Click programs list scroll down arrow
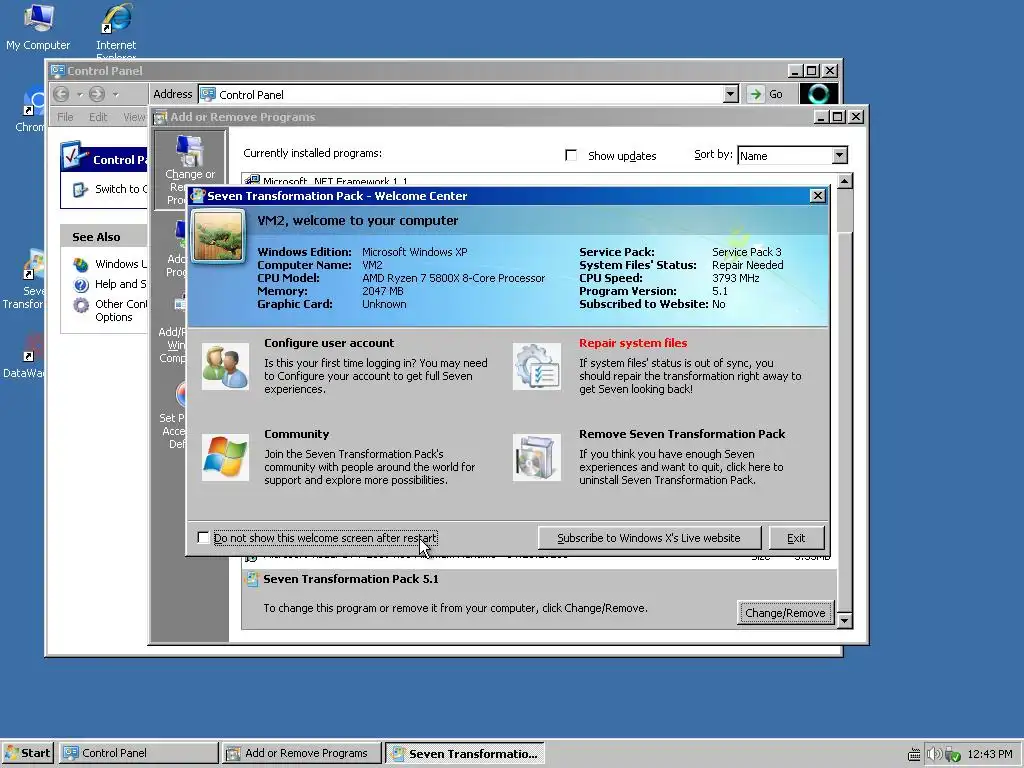The height and width of the screenshot is (768, 1024). click(844, 620)
